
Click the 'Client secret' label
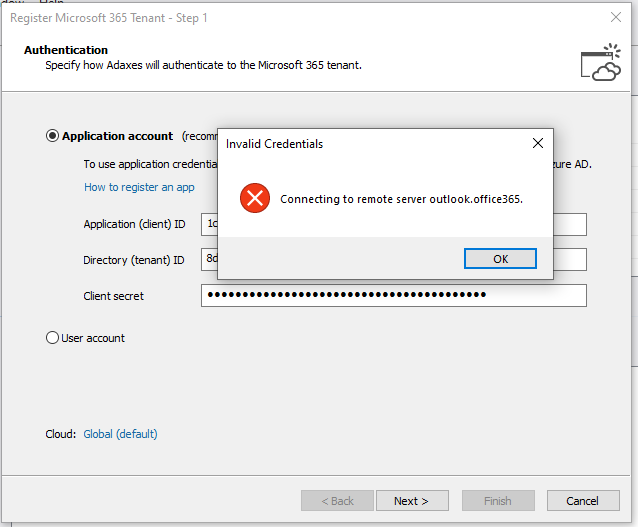[114, 296]
